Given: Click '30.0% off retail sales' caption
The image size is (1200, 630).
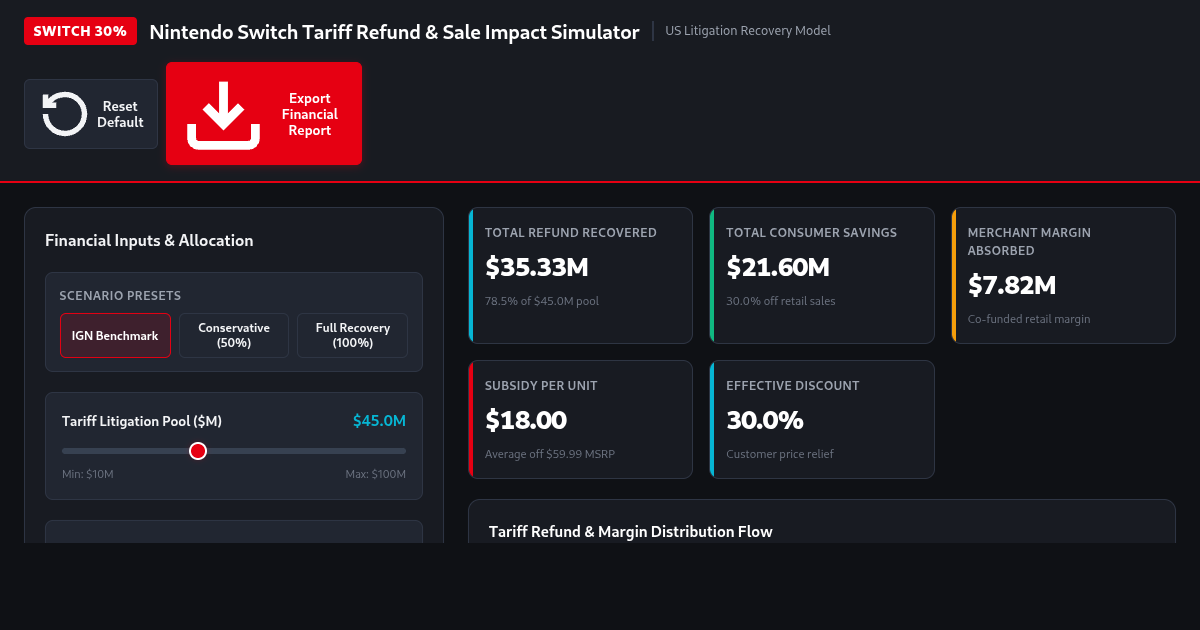Looking at the screenshot, I should [781, 301].
